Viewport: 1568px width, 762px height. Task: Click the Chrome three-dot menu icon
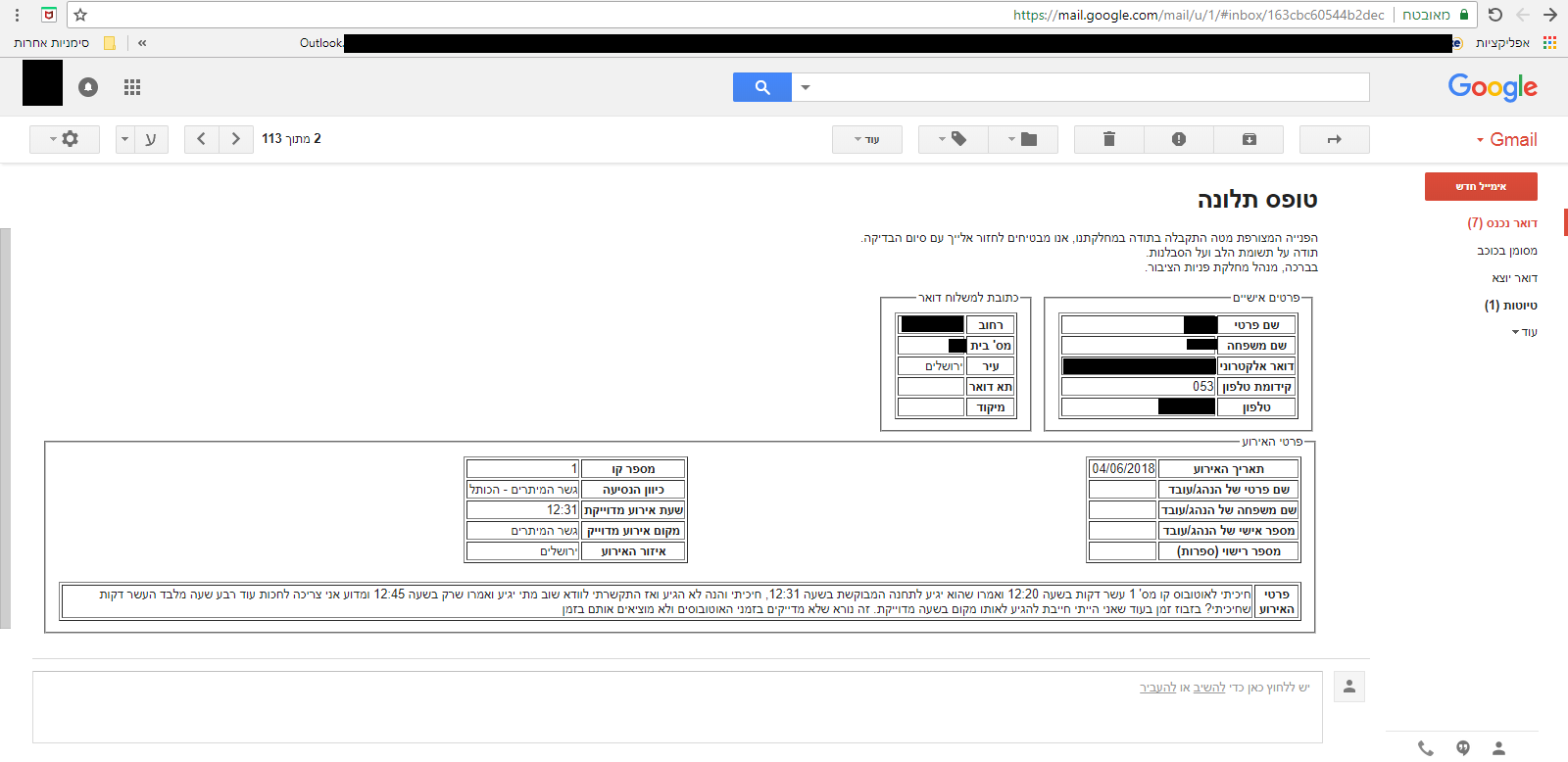tap(17, 15)
